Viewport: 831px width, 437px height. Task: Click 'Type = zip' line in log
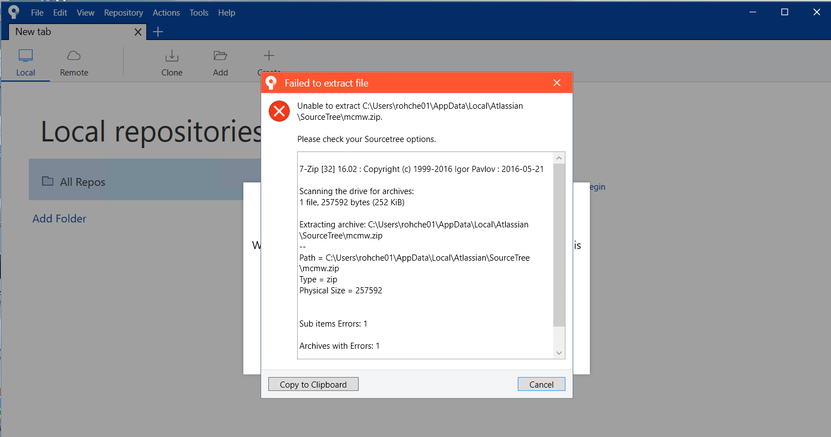point(318,280)
